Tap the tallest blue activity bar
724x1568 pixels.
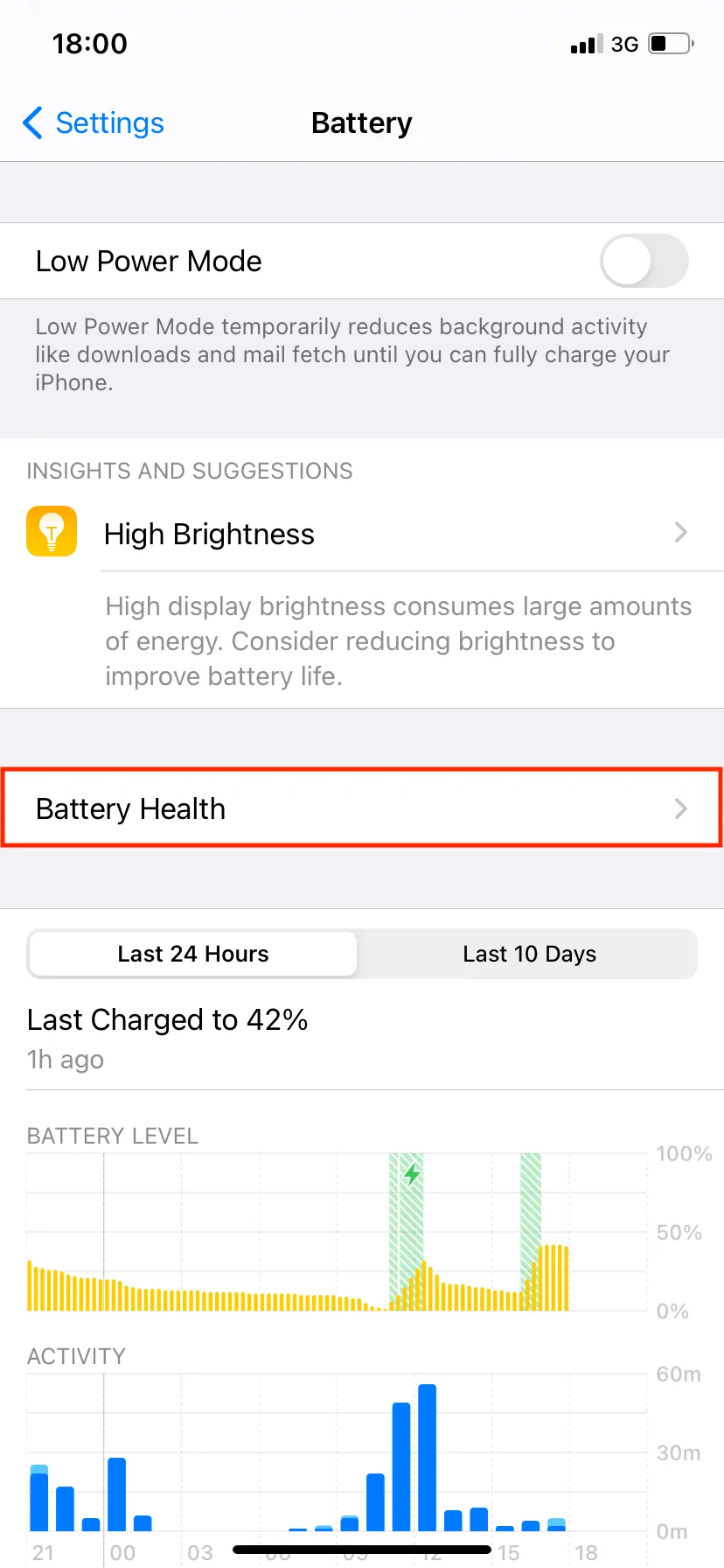click(427, 1457)
